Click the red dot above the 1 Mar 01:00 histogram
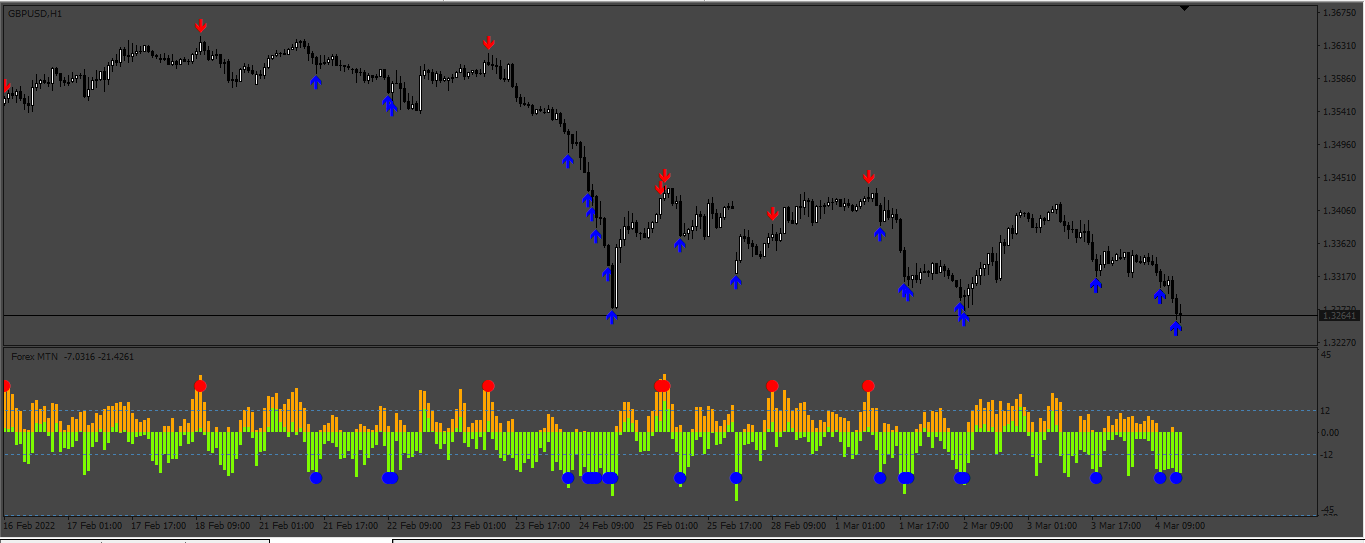 [868, 386]
